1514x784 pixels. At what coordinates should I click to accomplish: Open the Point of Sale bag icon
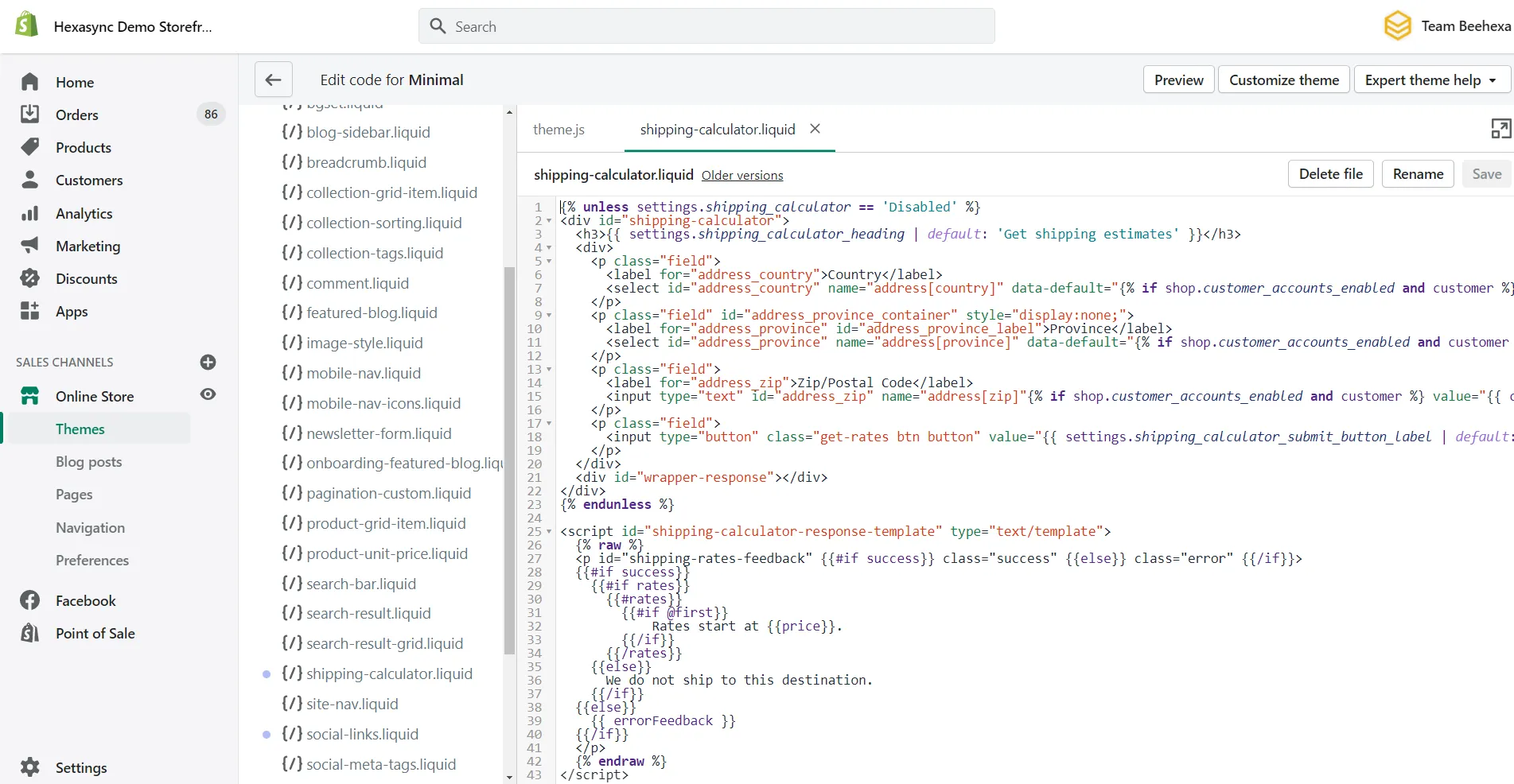click(x=29, y=633)
